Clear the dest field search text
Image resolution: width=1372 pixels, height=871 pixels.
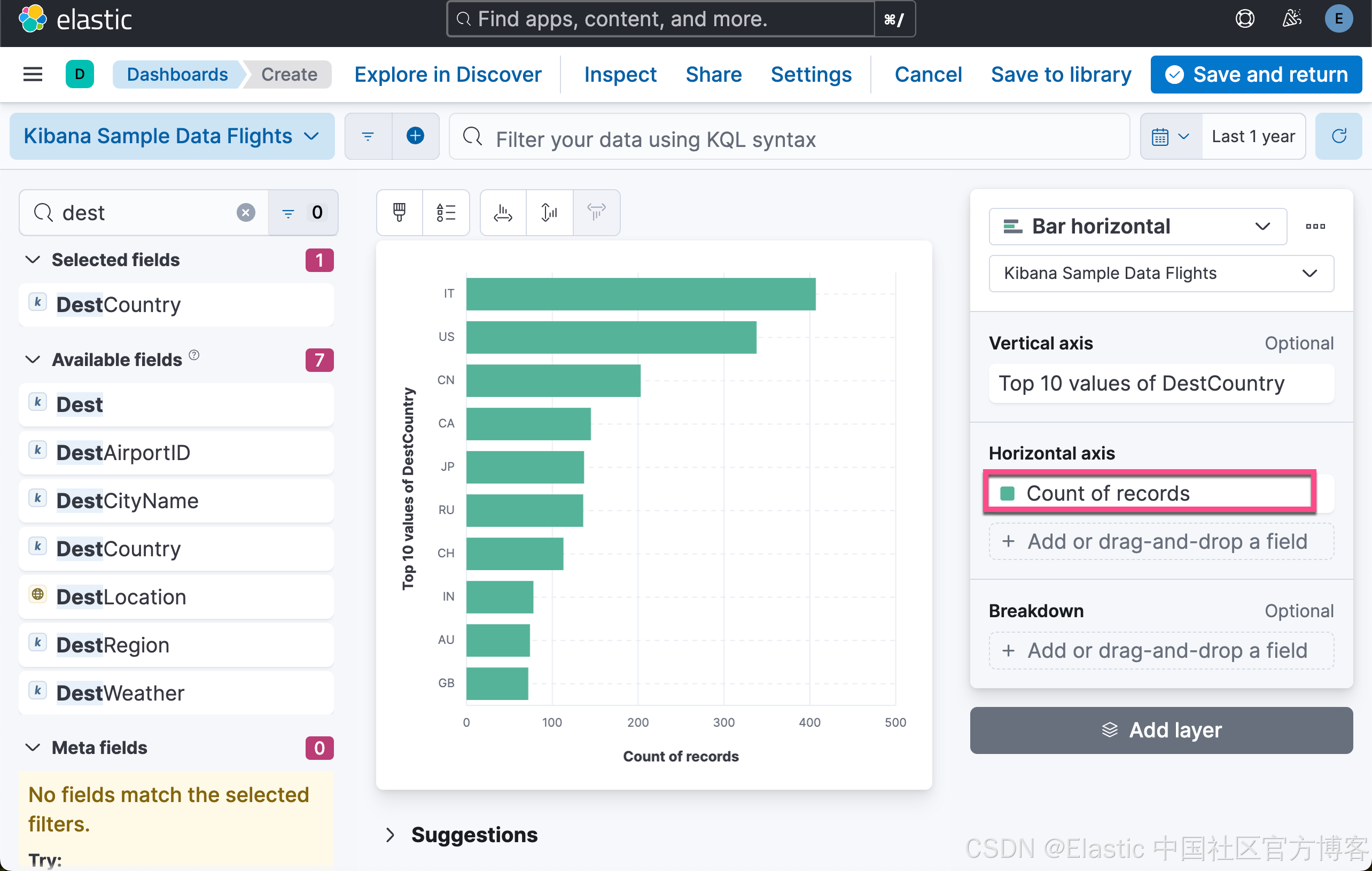click(x=246, y=213)
